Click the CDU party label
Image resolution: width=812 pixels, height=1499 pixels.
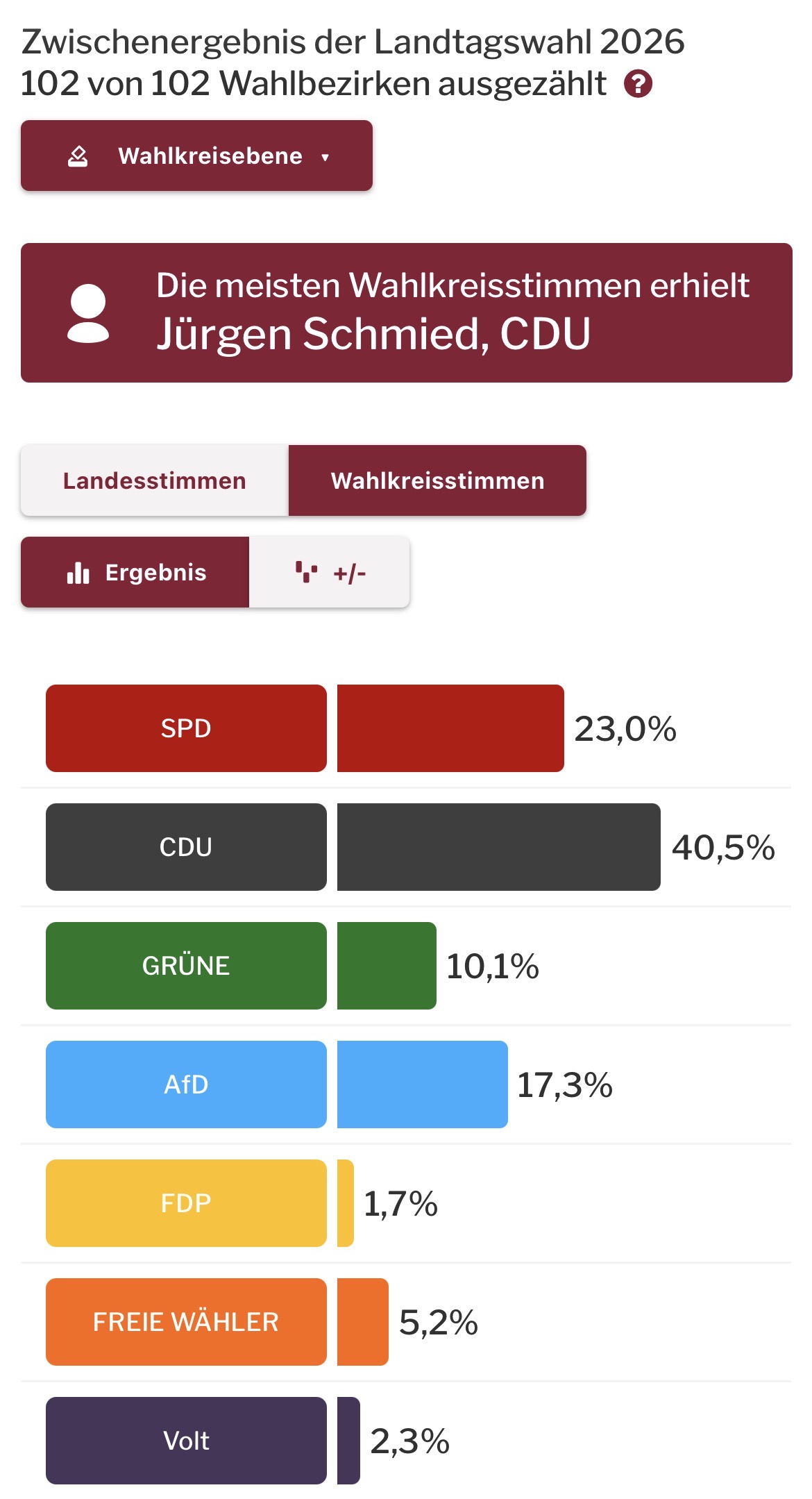click(x=186, y=847)
